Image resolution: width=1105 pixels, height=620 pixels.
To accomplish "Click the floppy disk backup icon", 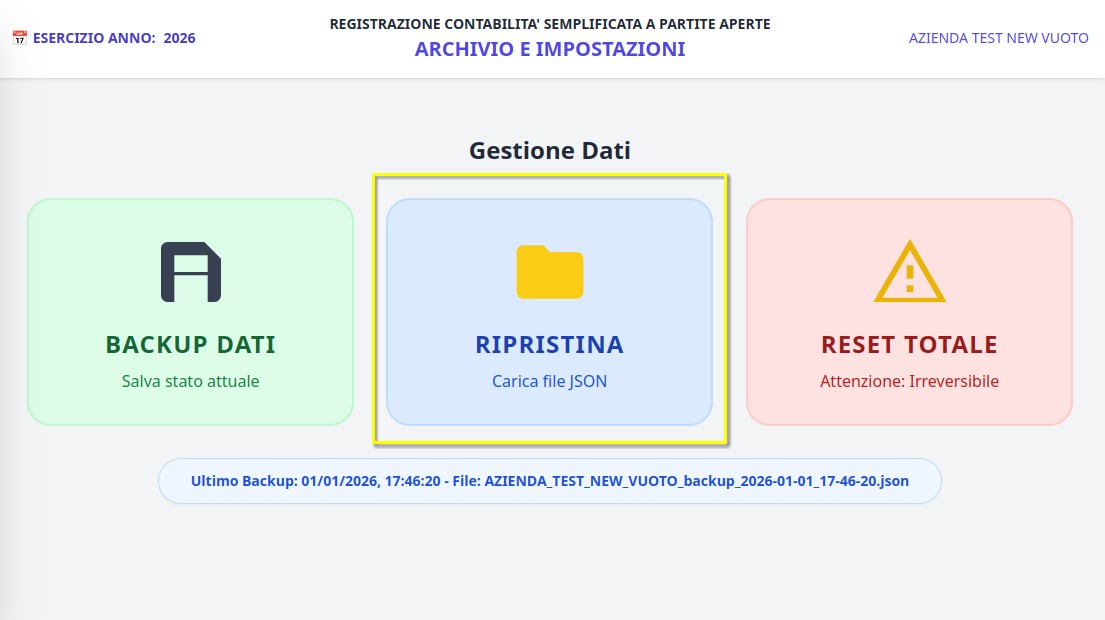I will pos(190,272).
